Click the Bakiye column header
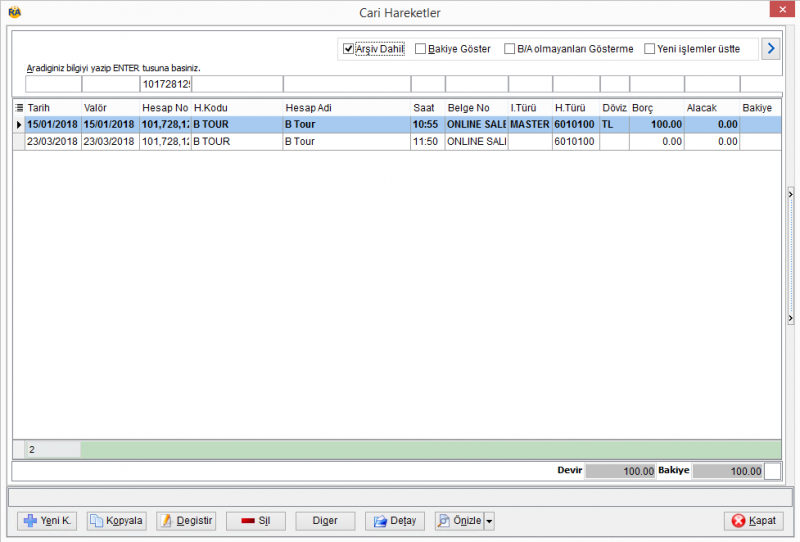The image size is (800, 542). [x=761, y=108]
